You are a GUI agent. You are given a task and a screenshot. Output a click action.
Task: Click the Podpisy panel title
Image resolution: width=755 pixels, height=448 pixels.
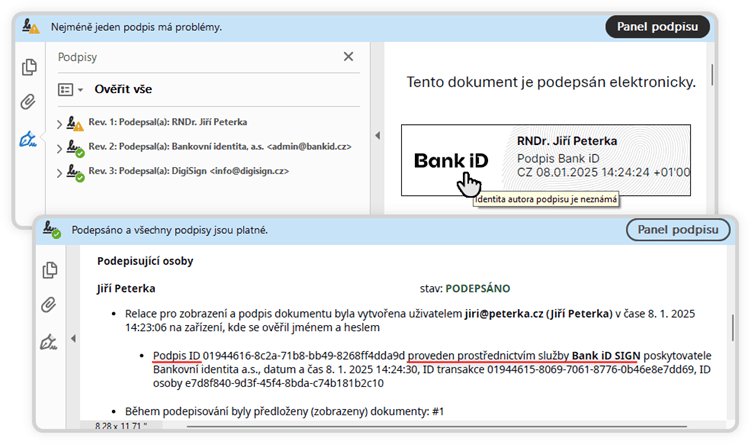point(78,57)
